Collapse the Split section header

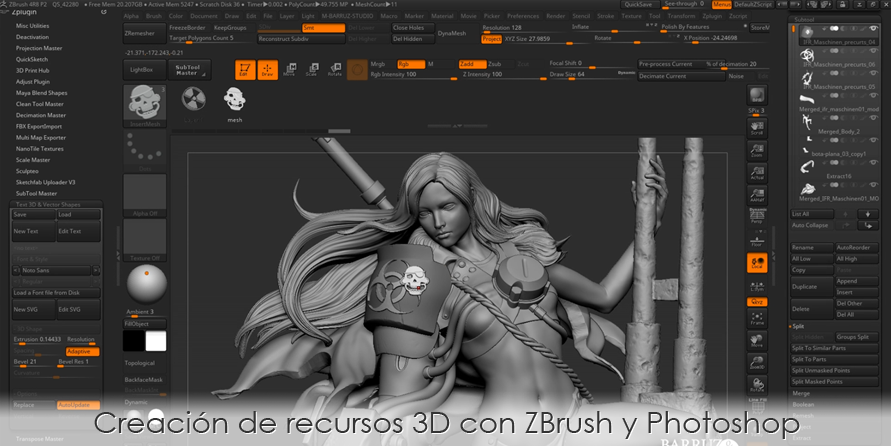(x=798, y=326)
